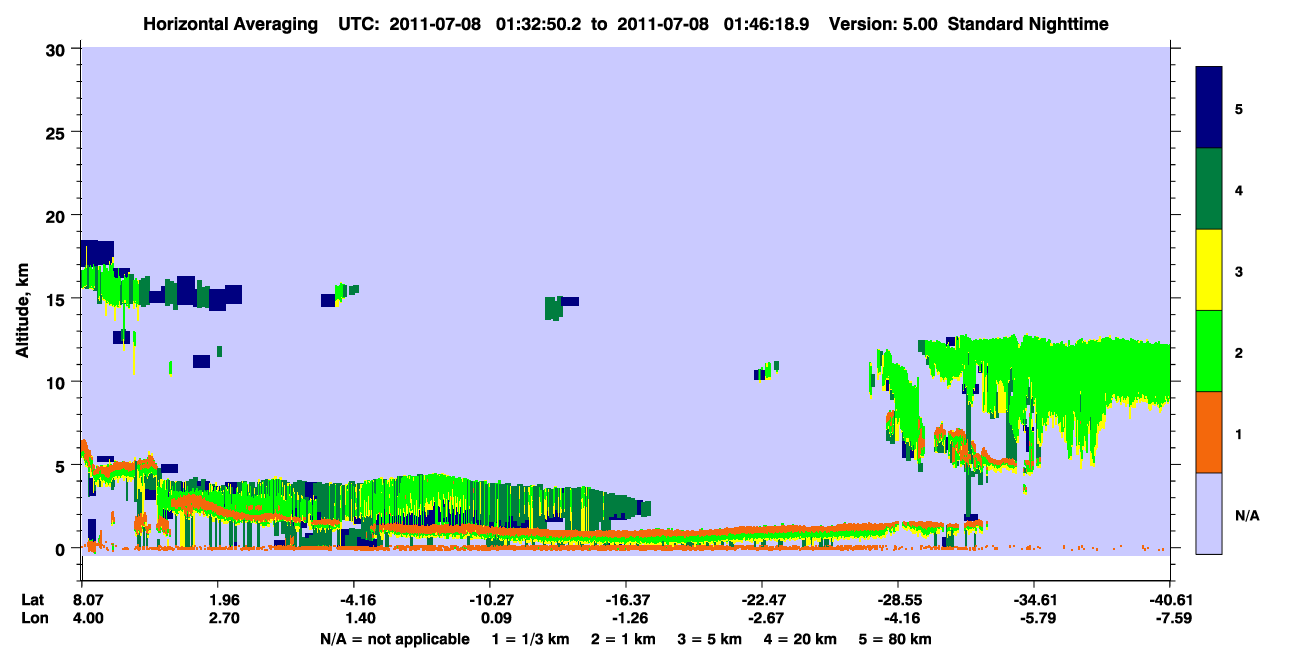Click the dark green colorbar segment labeled 4
Image resolution: width=1300 pixels, height=667 pixels.
click(1209, 189)
